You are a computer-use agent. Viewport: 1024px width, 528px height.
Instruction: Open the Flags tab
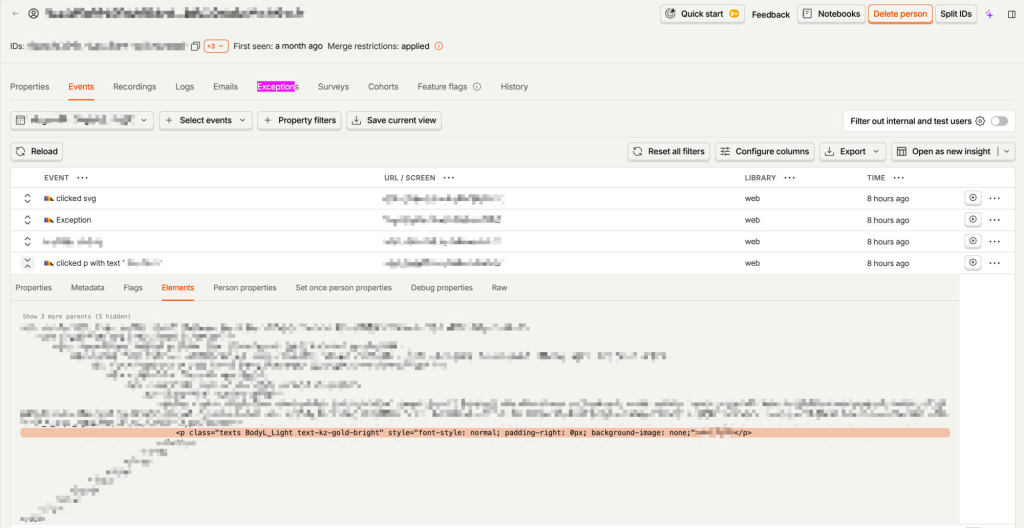(x=133, y=288)
